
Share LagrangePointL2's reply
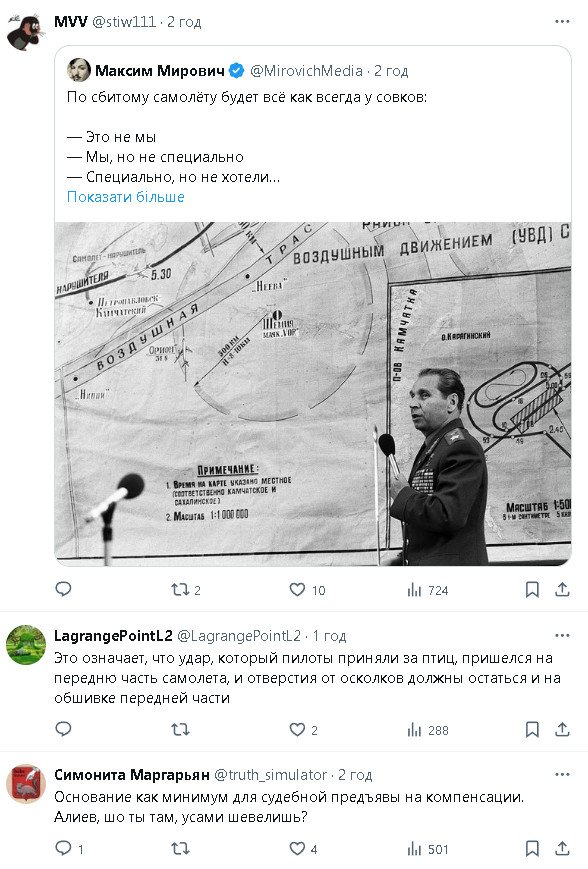(x=562, y=729)
